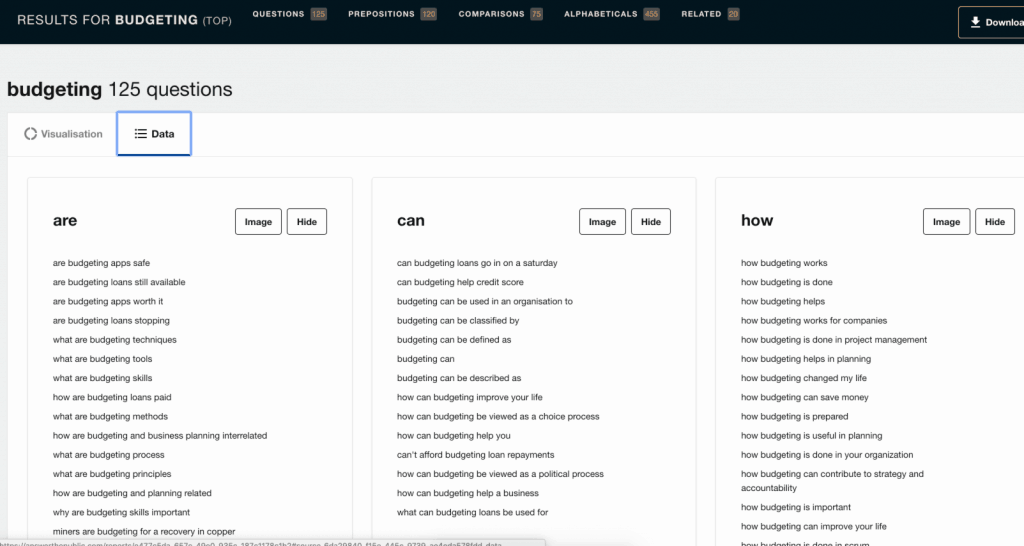Screen dimensions: 1024x546
Task: Click 'why are budgeting skills important'
Action: click(x=121, y=512)
